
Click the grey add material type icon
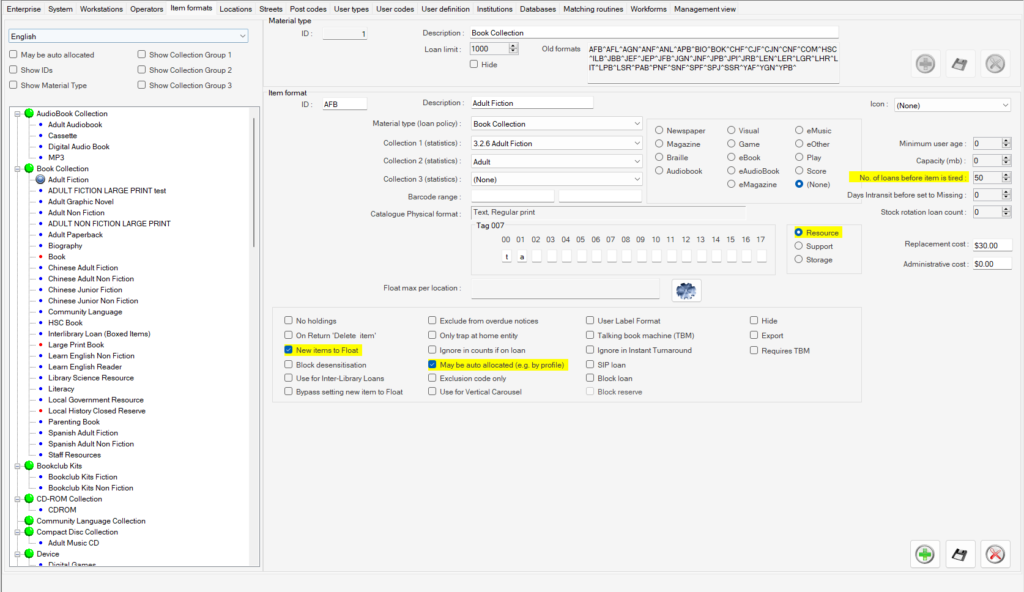click(925, 64)
